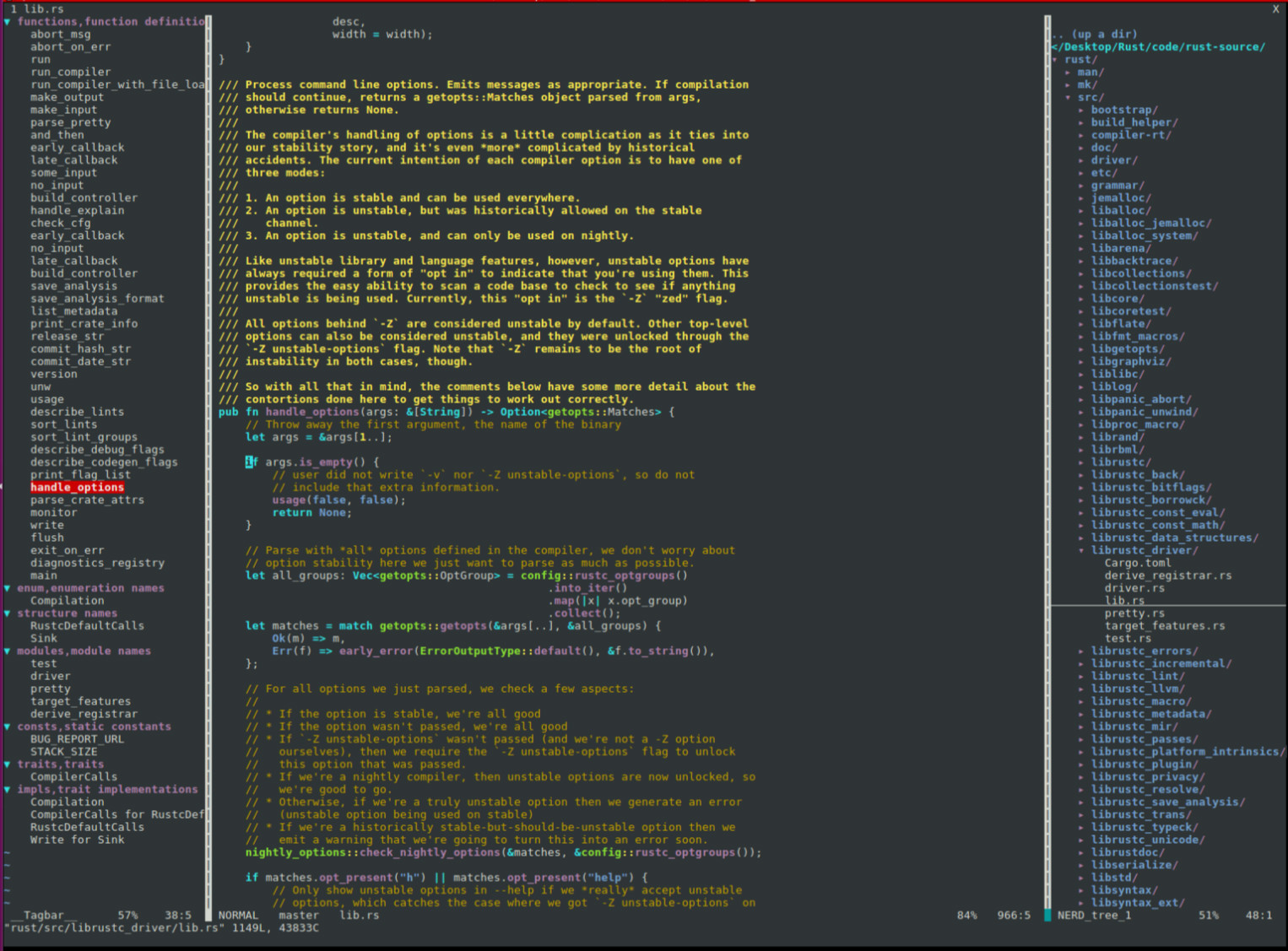Image resolution: width=1288 pixels, height=951 pixels.
Task: Jump to diagnostics_registry tag
Action: (x=98, y=563)
